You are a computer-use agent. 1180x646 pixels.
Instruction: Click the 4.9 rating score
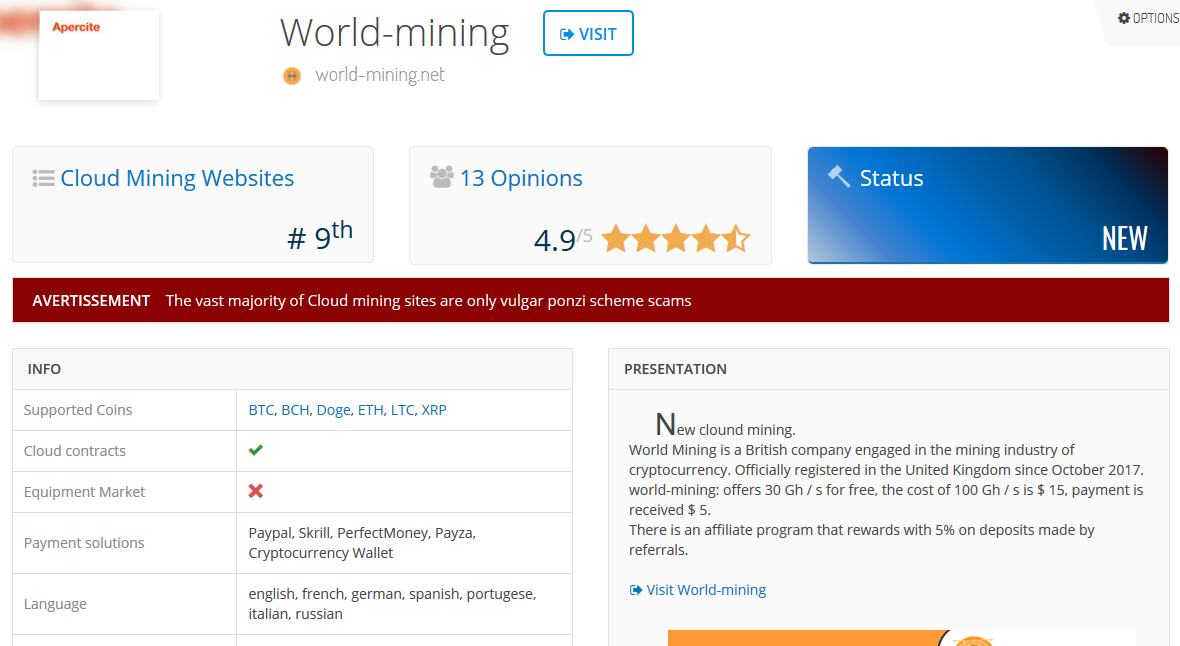coord(555,240)
